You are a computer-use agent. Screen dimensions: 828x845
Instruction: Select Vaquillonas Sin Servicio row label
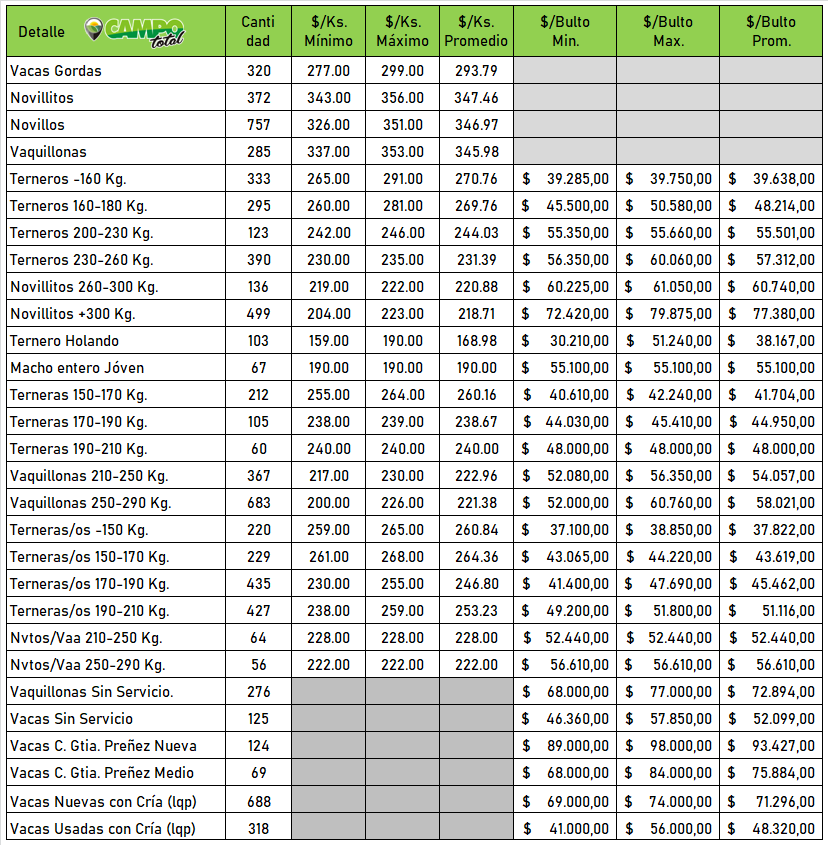pyautogui.click(x=92, y=692)
